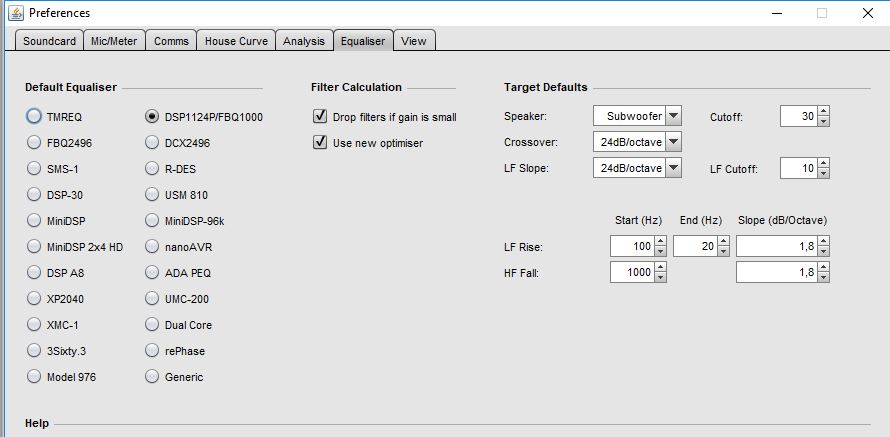Select DSP1124P/FBQ1000 radio button

coord(152,116)
